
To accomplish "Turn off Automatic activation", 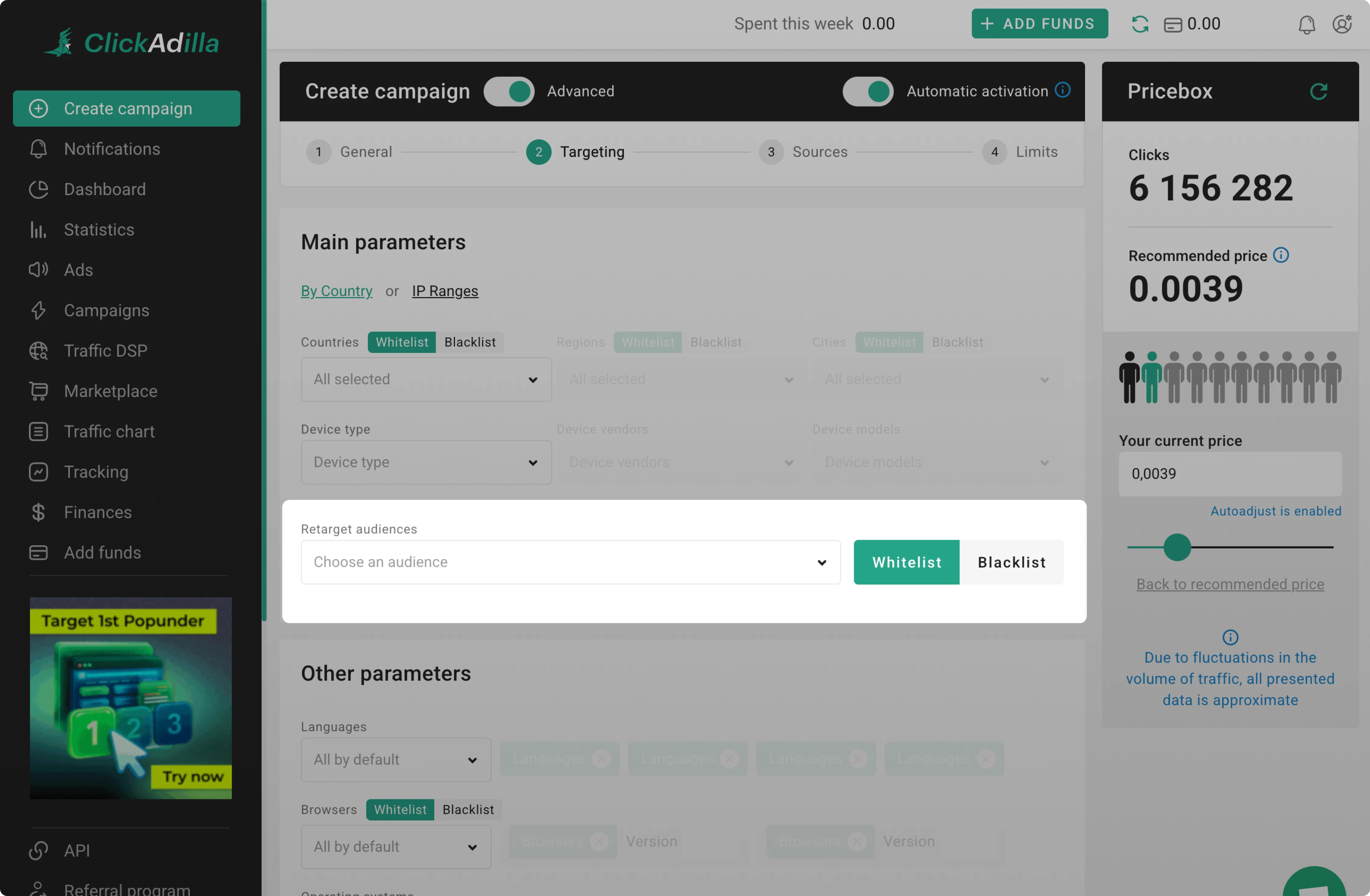I will [867, 91].
